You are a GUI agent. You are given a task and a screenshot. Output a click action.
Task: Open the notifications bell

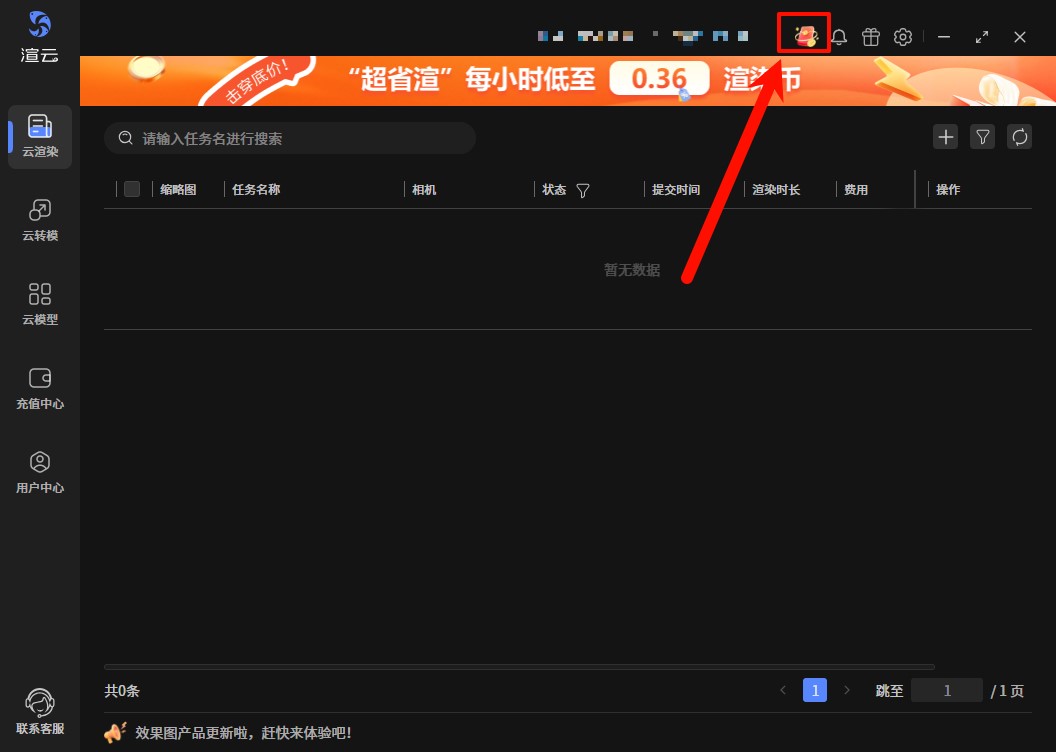(x=839, y=37)
